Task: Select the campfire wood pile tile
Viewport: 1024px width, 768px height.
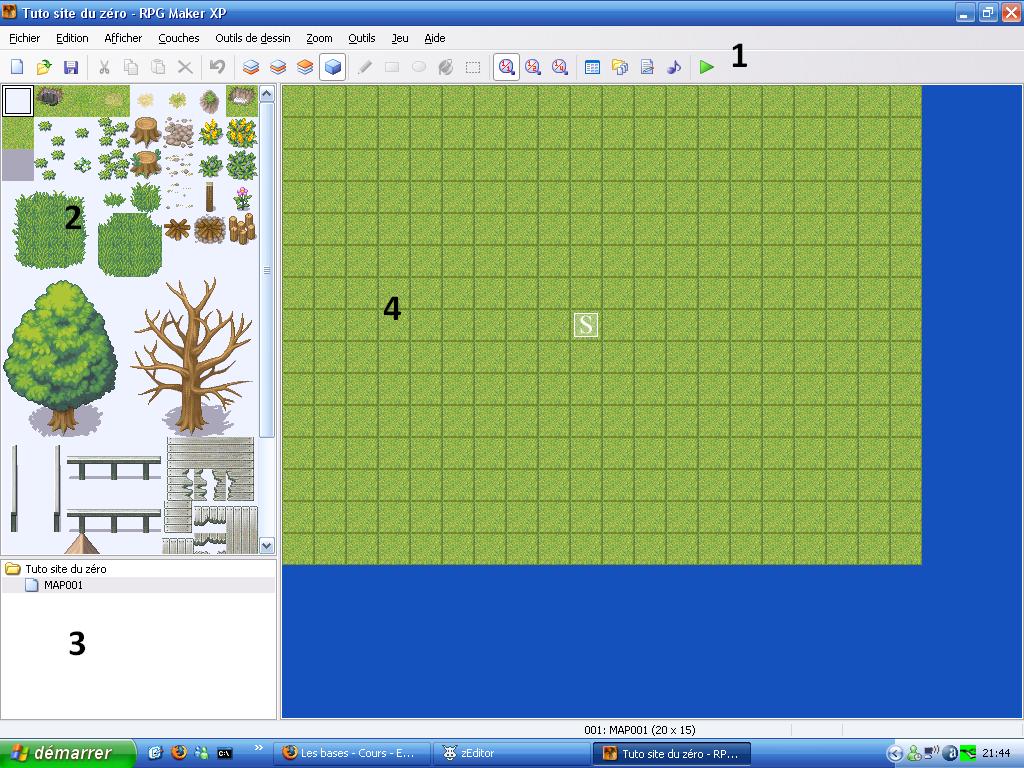Action: 210,229
